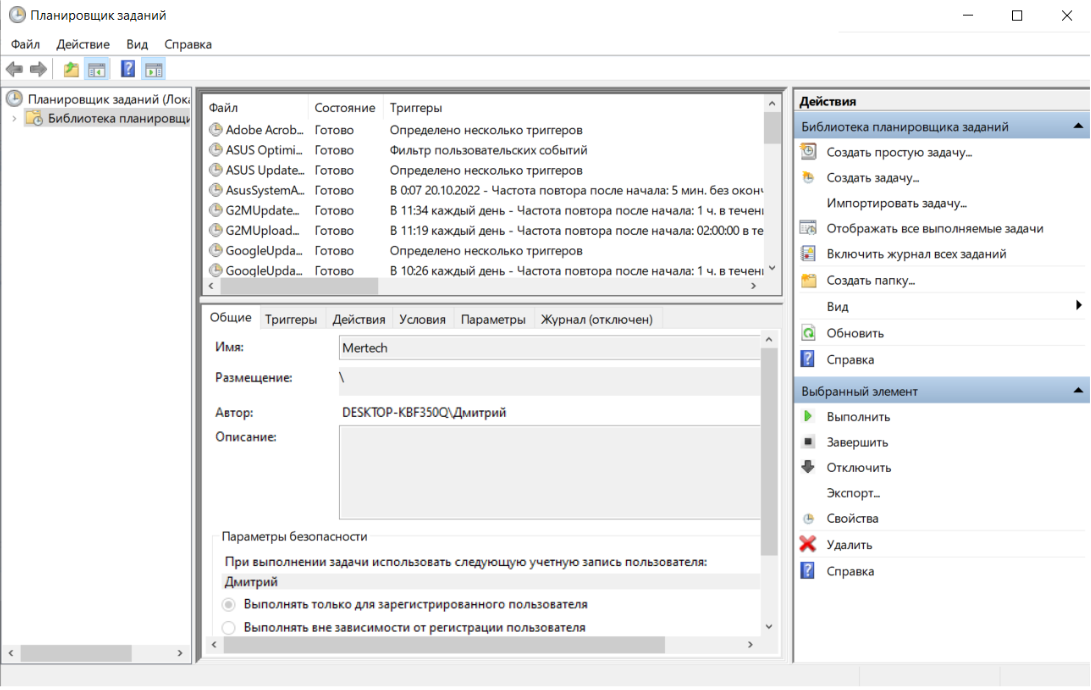Switch to the Общие tab
1091x690 pixels.
pyautogui.click(x=231, y=317)
